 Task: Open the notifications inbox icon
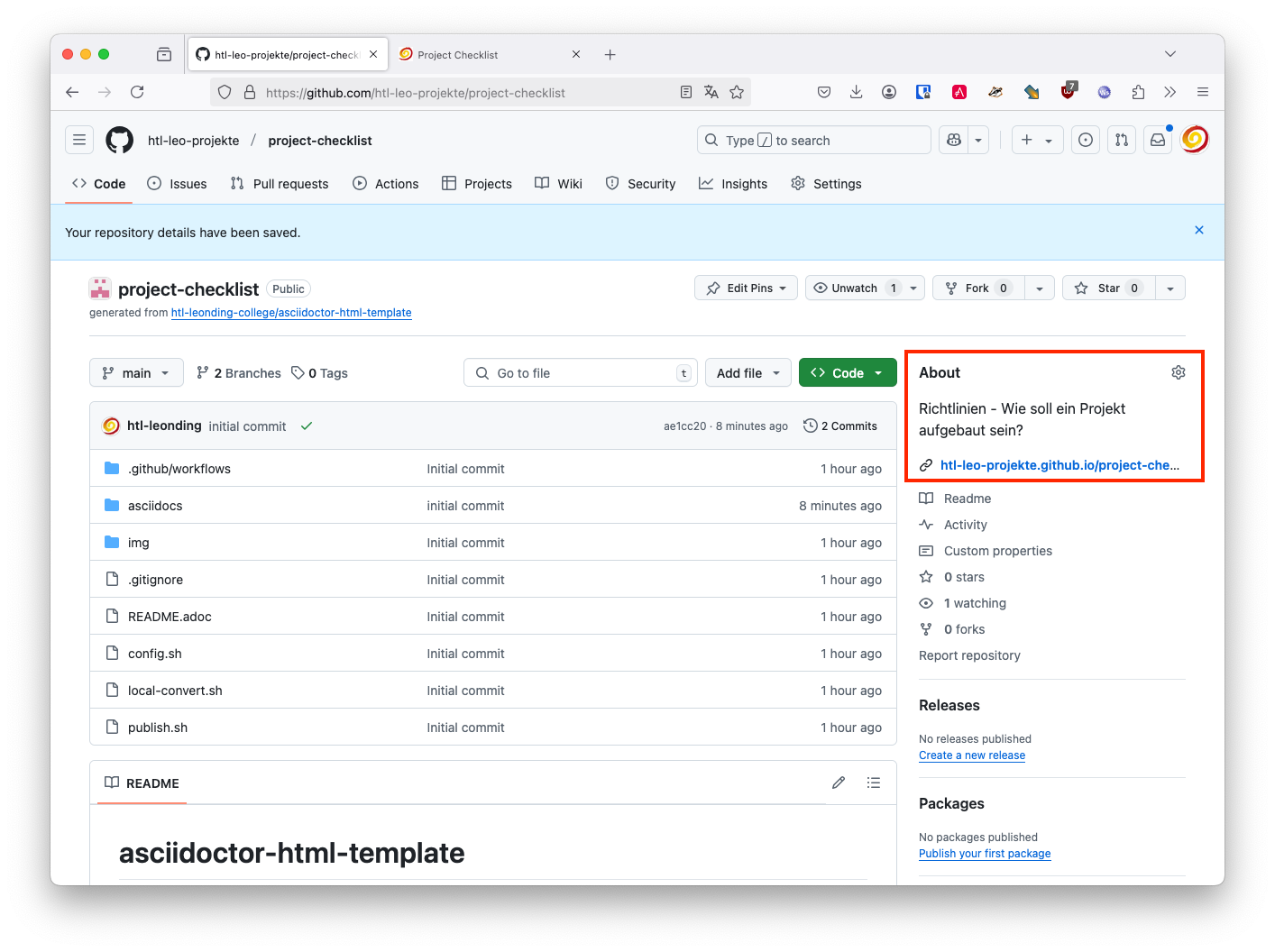[1158, 140]
